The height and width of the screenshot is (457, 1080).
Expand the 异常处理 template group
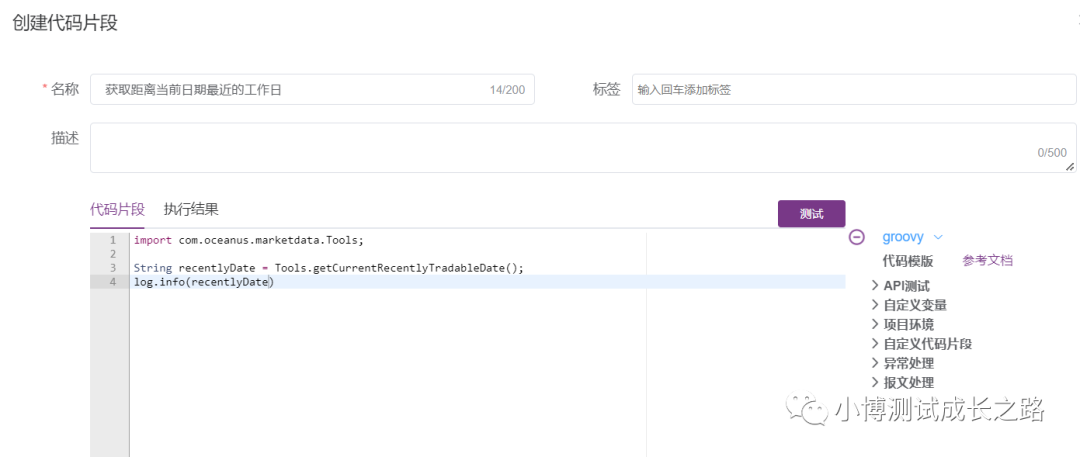coord(903,363)
